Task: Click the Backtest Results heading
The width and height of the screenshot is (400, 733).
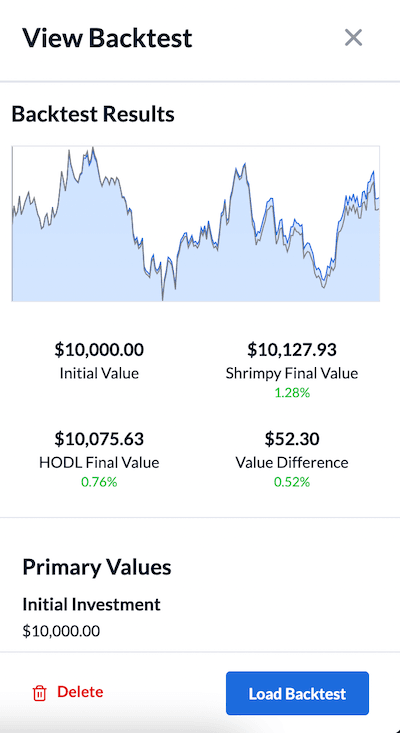Action: pyautogui.click(x=93, y=114)
